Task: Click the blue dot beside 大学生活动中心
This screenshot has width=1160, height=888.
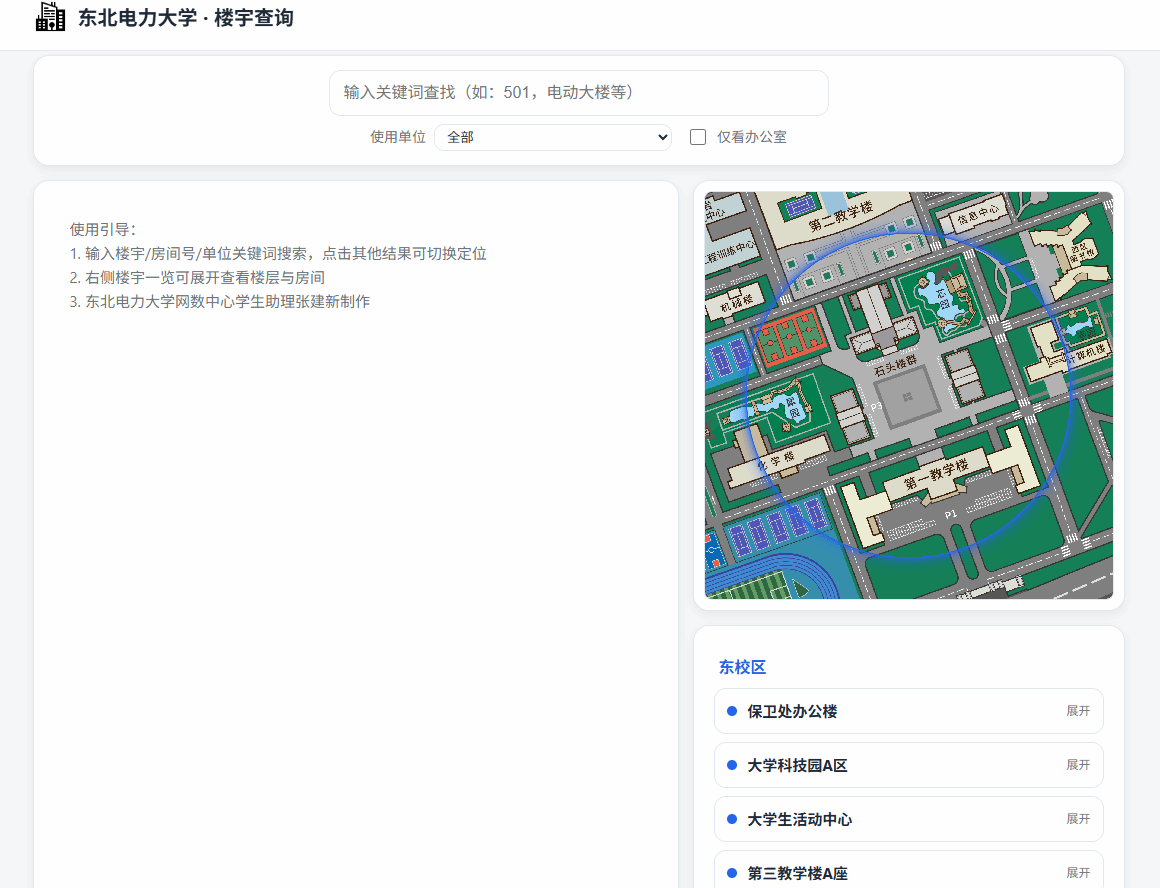Action: (x=732, y=819)
